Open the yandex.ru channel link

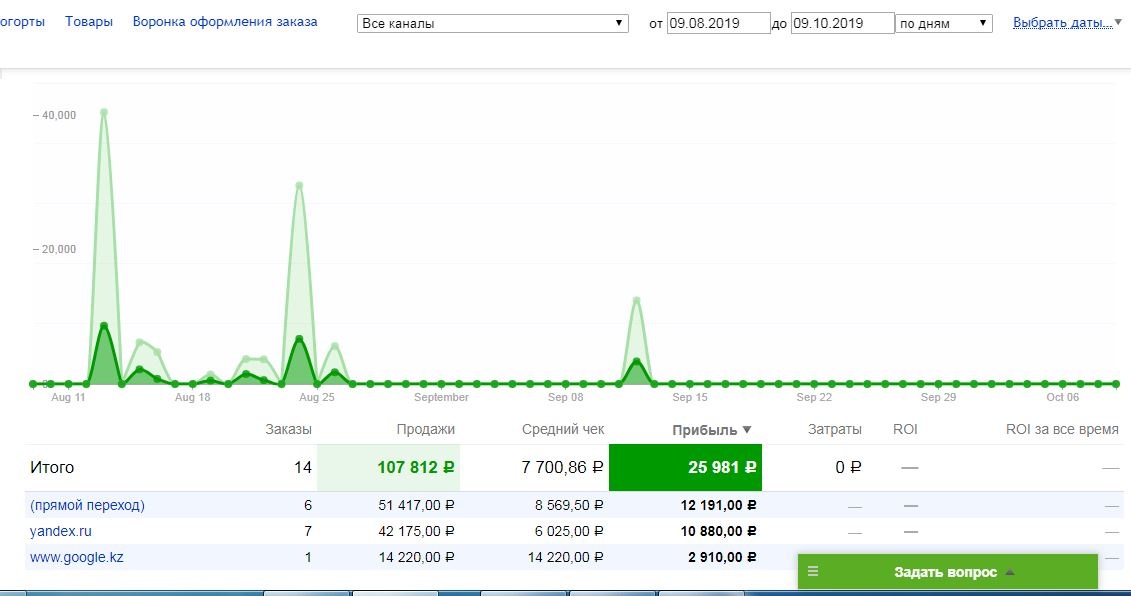[61, 531]
